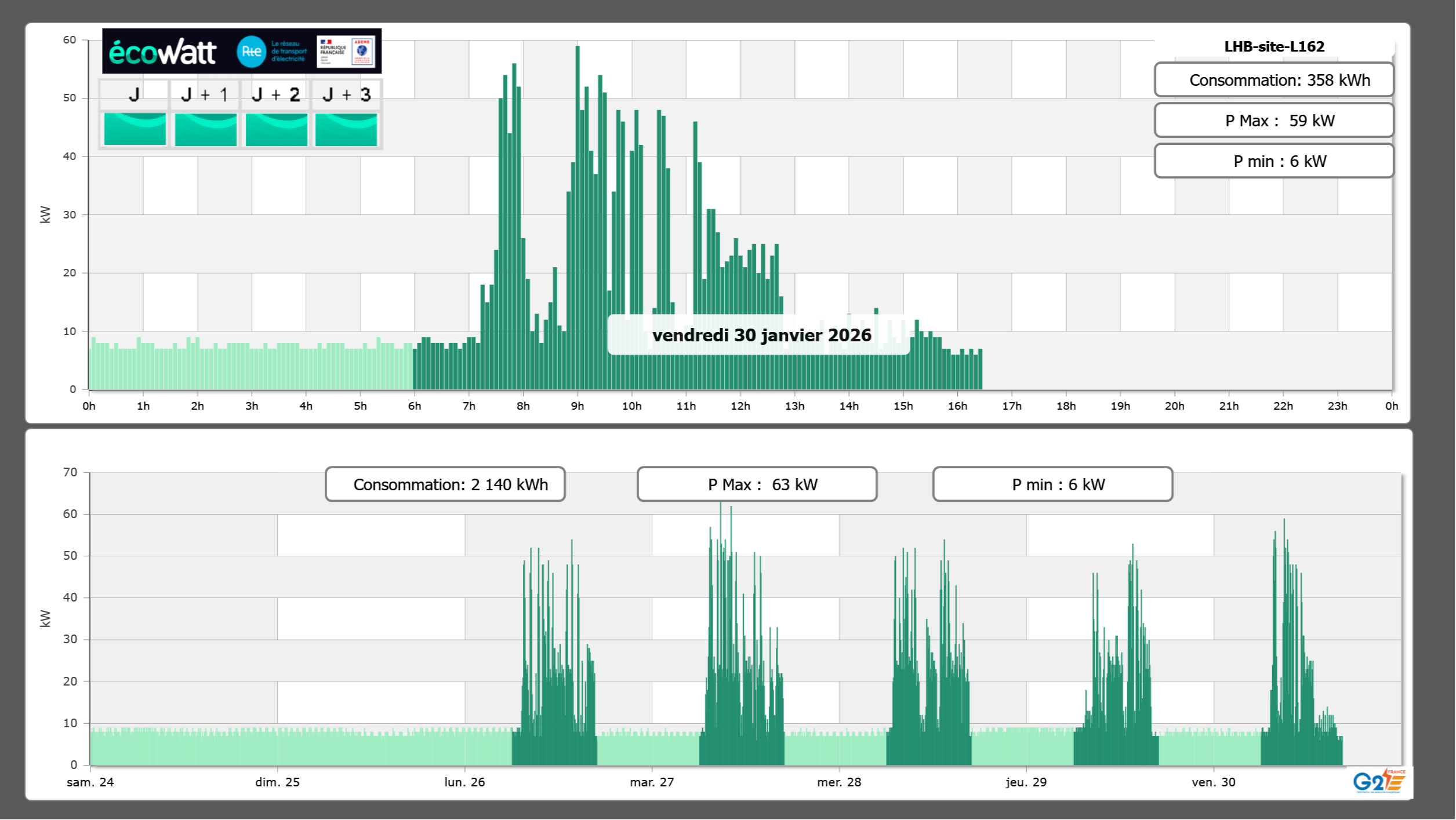Screen dimensions: 1456x820
Task: Click the Consommation: 358 kWh box
Action: click(x=1273, y=80)
